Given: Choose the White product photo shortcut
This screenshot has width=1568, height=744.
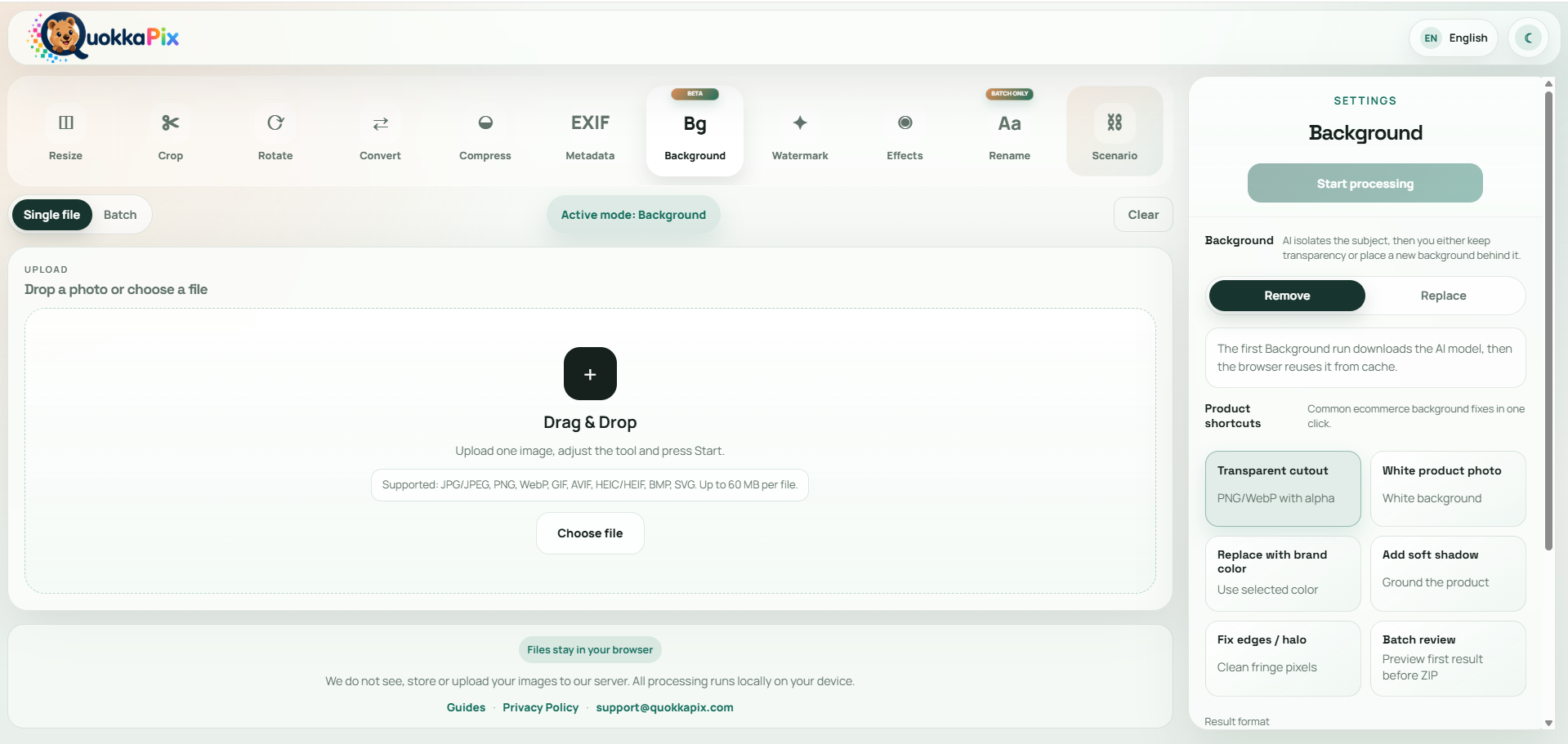Looking at the screenshot, I should (1448, 488).
